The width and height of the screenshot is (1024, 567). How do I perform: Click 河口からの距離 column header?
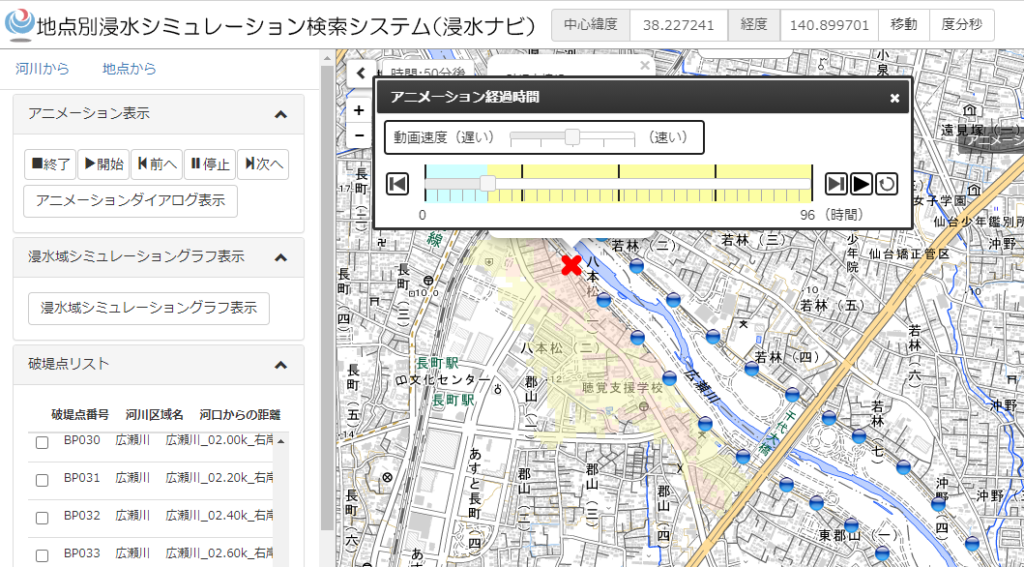tap(240, 415)
